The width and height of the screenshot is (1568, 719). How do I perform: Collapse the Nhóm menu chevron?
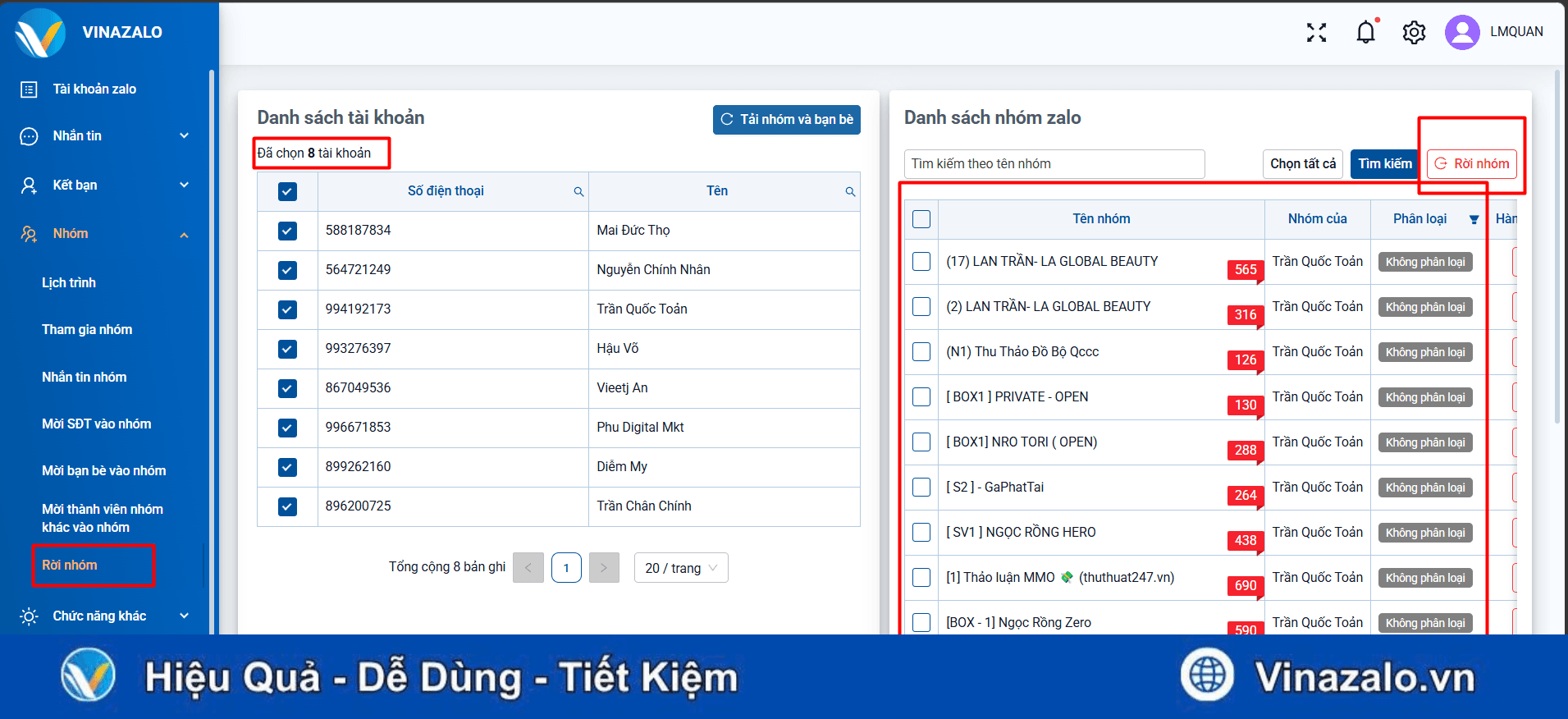pos(184,235)
